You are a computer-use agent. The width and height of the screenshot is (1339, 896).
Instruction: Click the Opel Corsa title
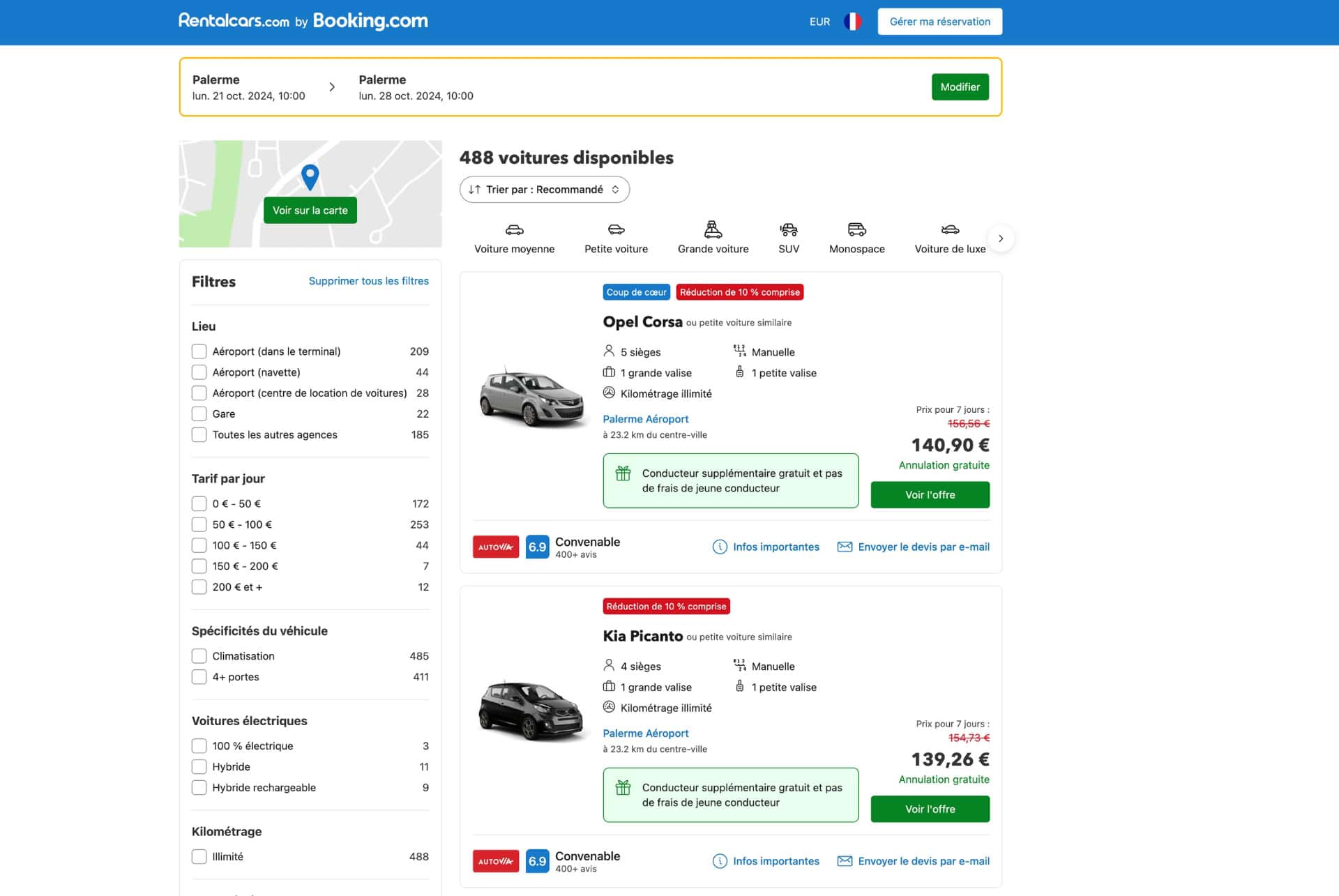click(x=642, y=322)
